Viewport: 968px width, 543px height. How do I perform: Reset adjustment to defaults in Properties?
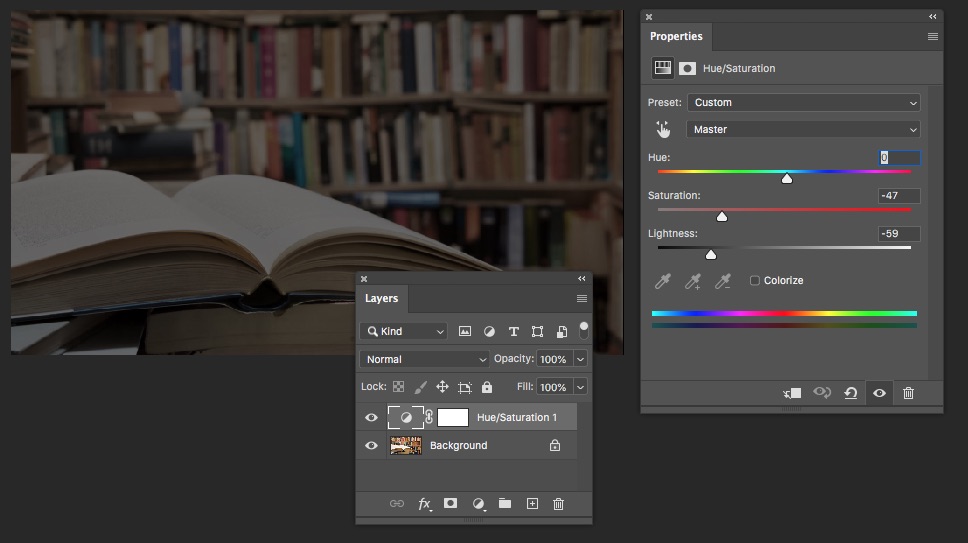click(850, 393)
